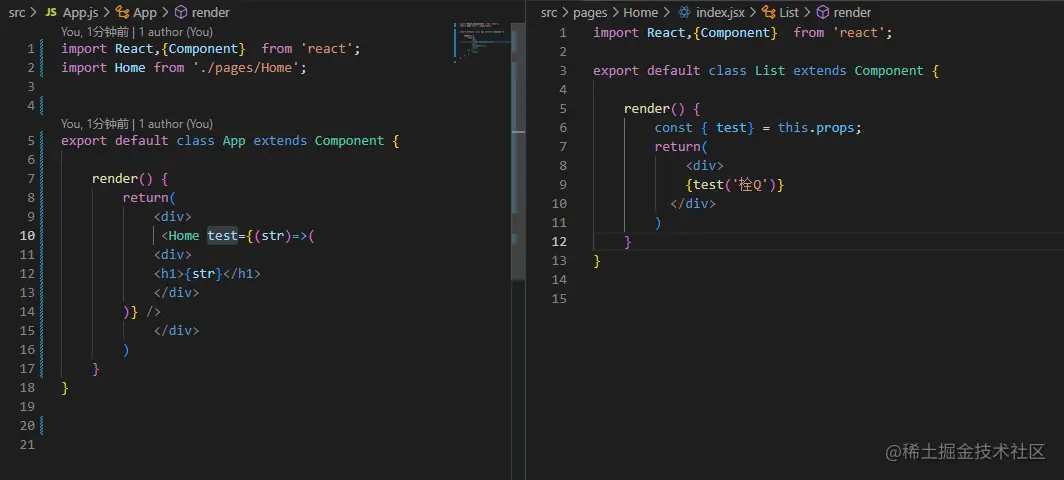Click render() on line 7 of App.js
This screenshot has width=1064, height=480.
point(123,179)
